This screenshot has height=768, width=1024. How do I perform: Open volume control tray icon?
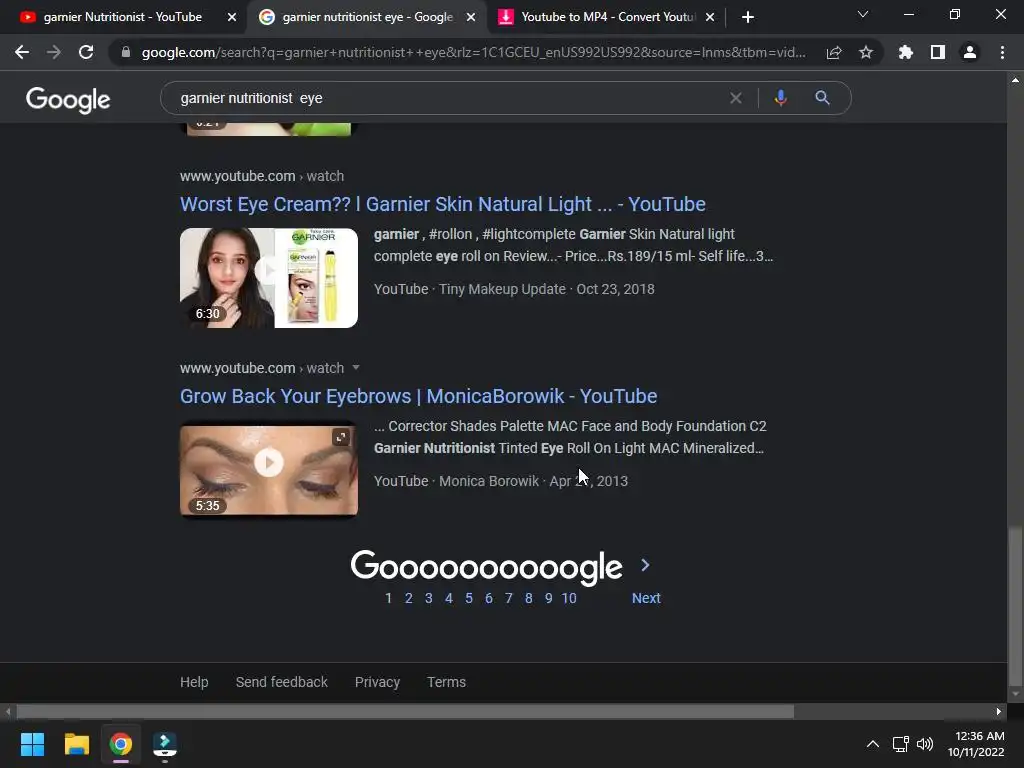click(x=925, y=744)
